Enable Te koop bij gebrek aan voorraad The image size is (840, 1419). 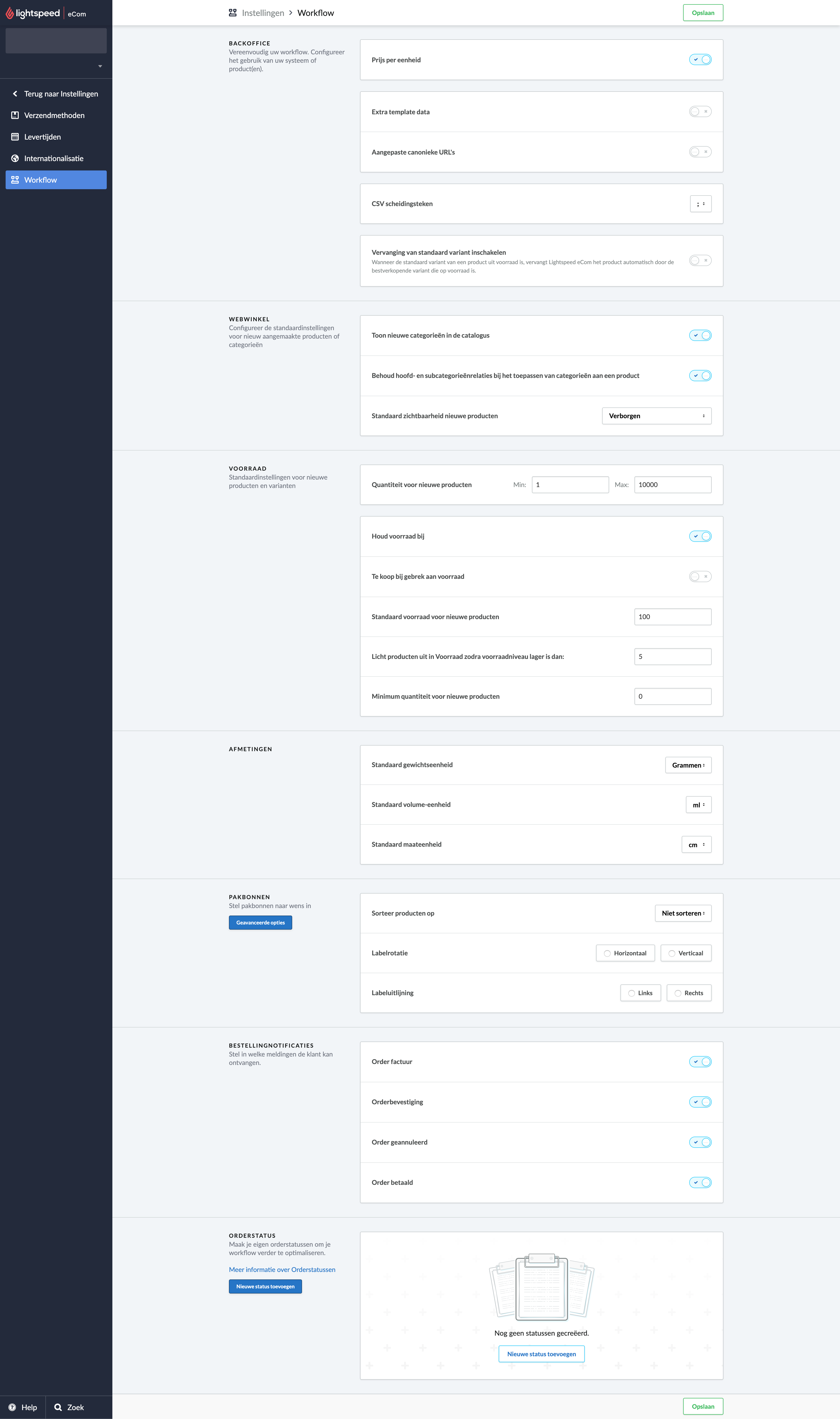click(x=700, y=576)
